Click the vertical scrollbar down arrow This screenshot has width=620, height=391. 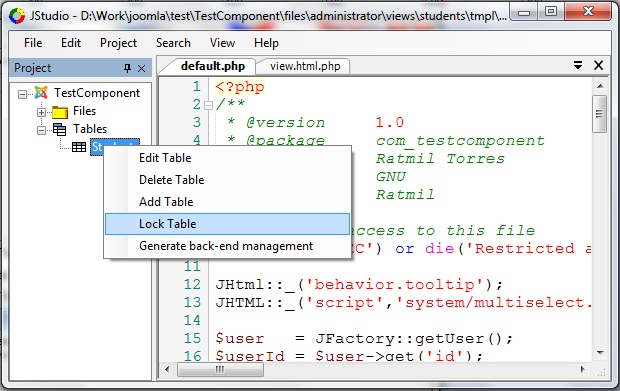click(600, 352)
